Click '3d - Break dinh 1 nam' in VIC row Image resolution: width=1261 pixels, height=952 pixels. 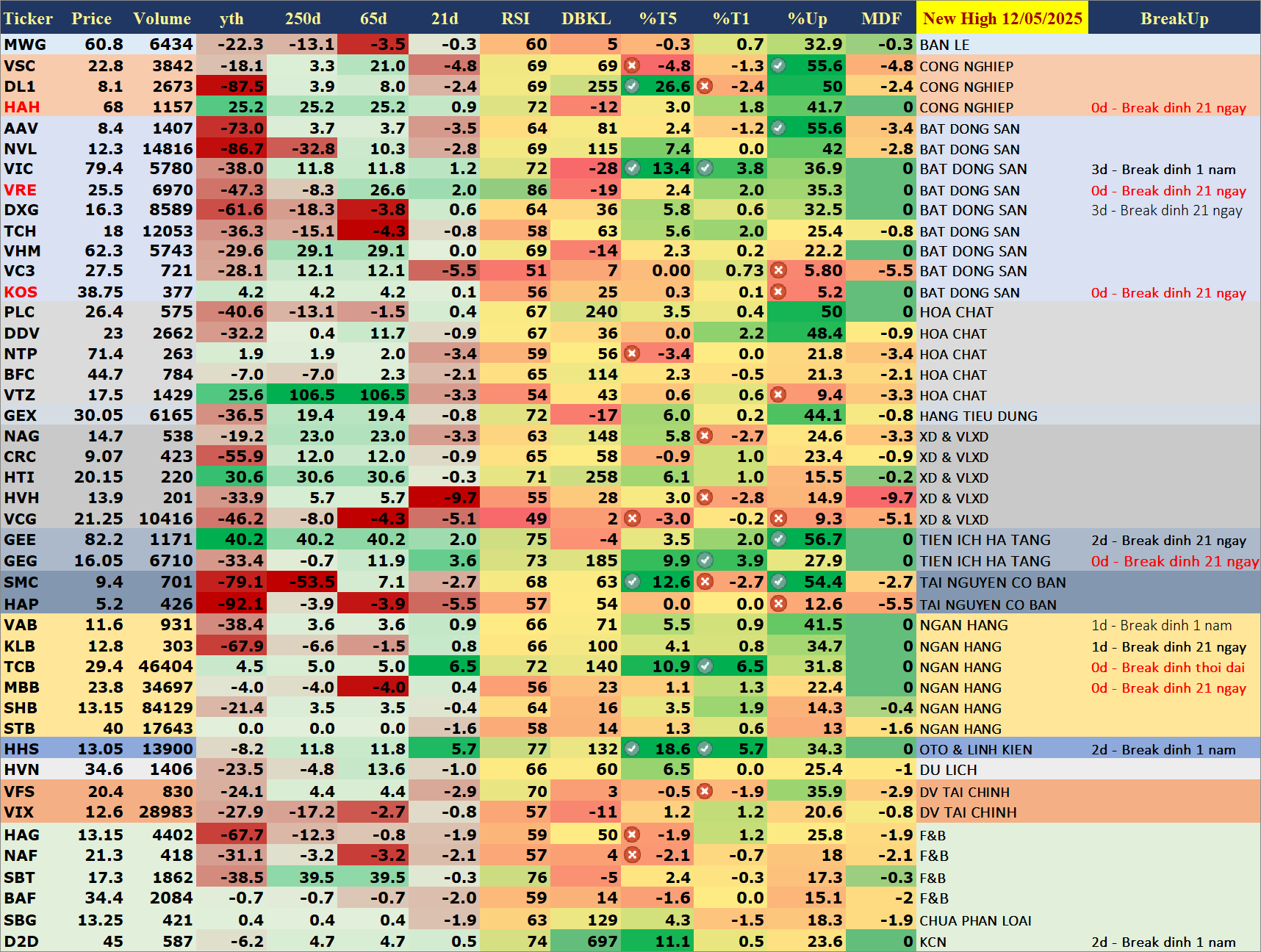[x=1163, y=170]
